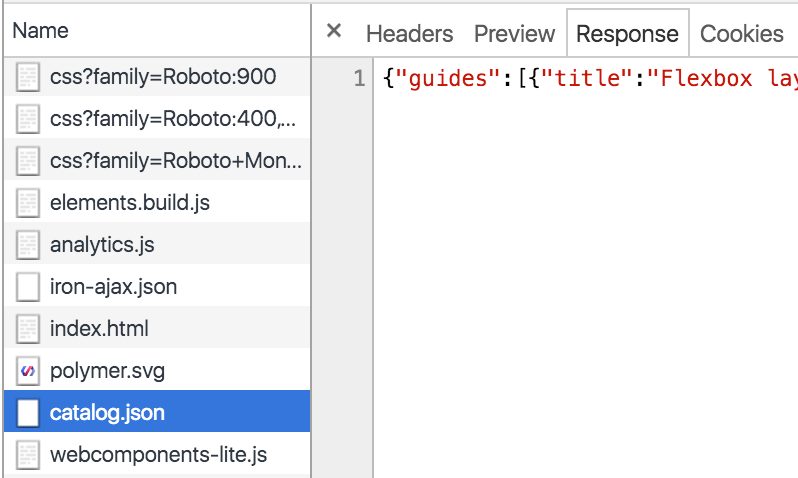Viewport: 798px width, 478px height.
Task: Select the css?family=Roboto:400 request row
Action: (x=172, y=119)
